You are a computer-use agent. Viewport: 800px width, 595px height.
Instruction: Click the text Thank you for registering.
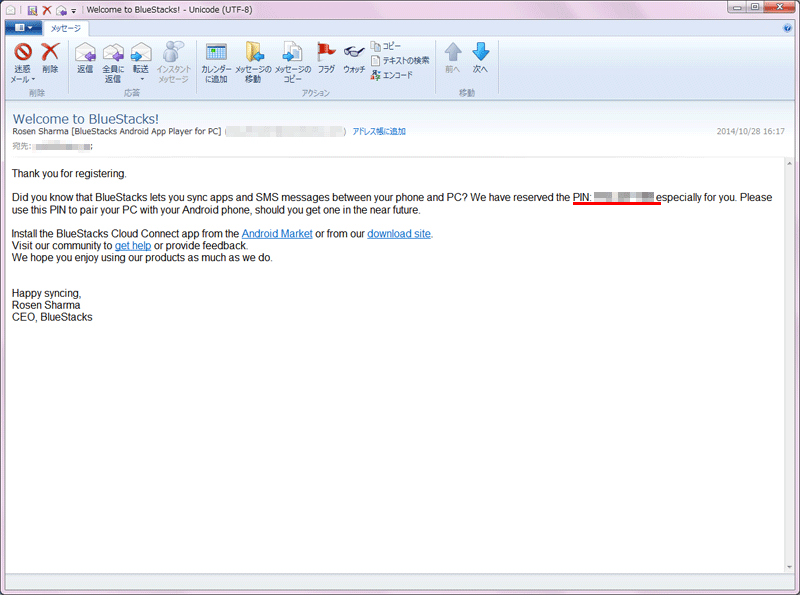point(69,173)
